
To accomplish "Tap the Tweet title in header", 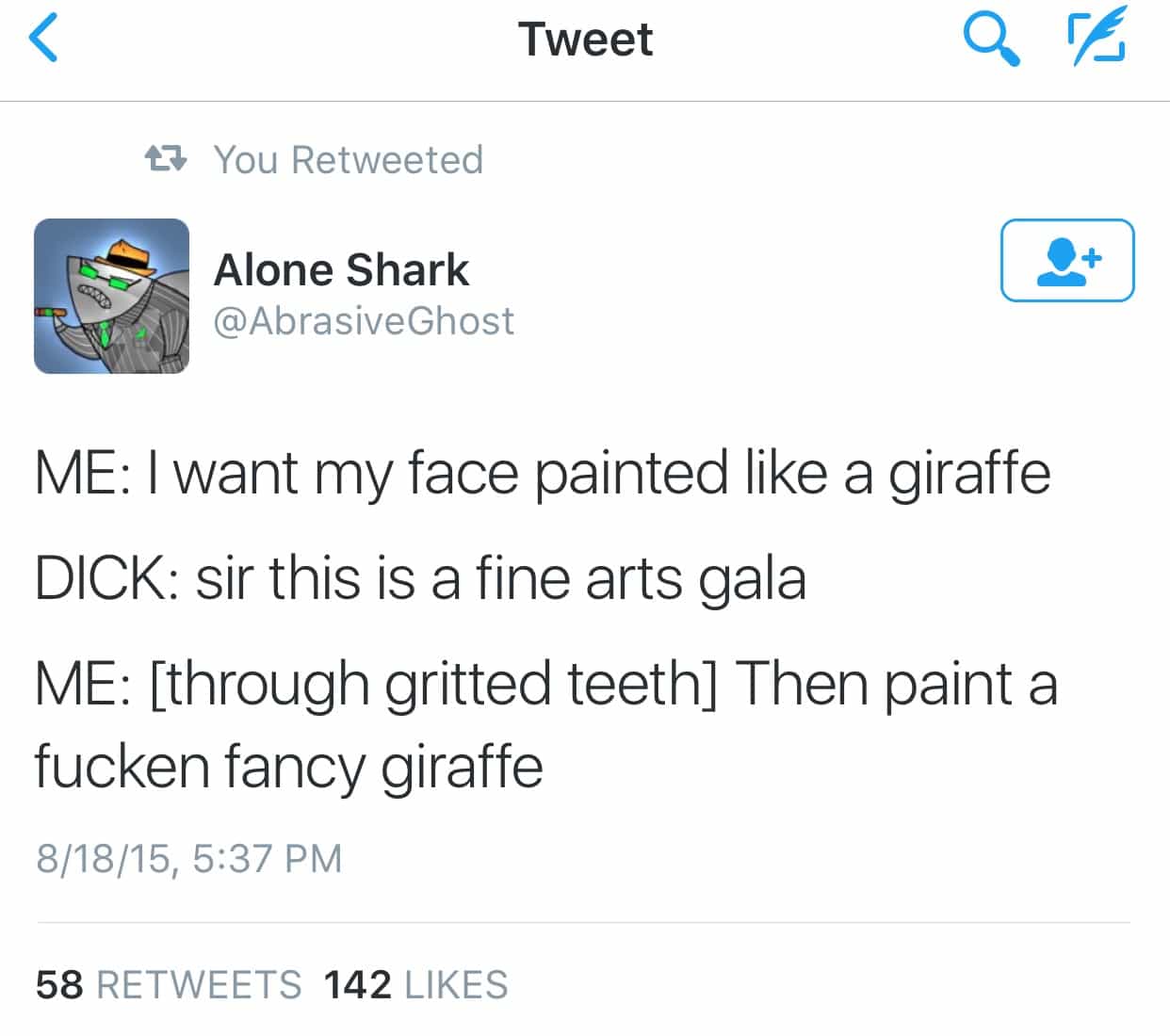I will 585,40.
